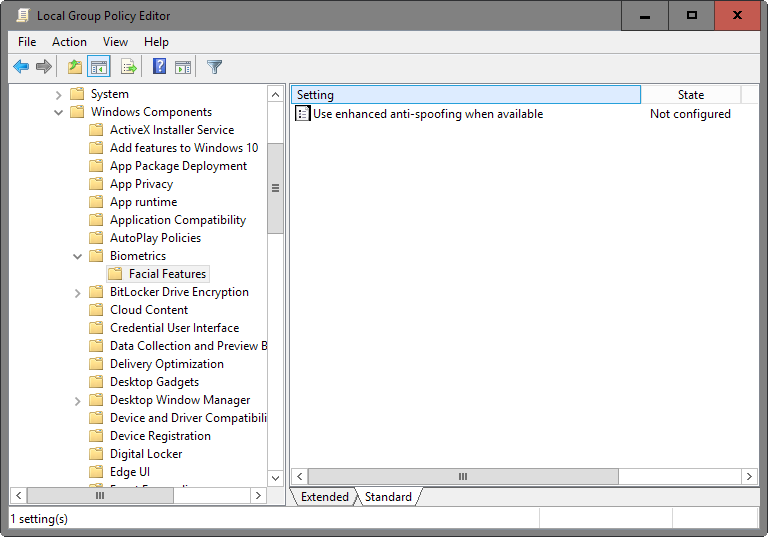Click the System folder icon
Viewport: 768px width, 537px height.
[x=77, y=94]
